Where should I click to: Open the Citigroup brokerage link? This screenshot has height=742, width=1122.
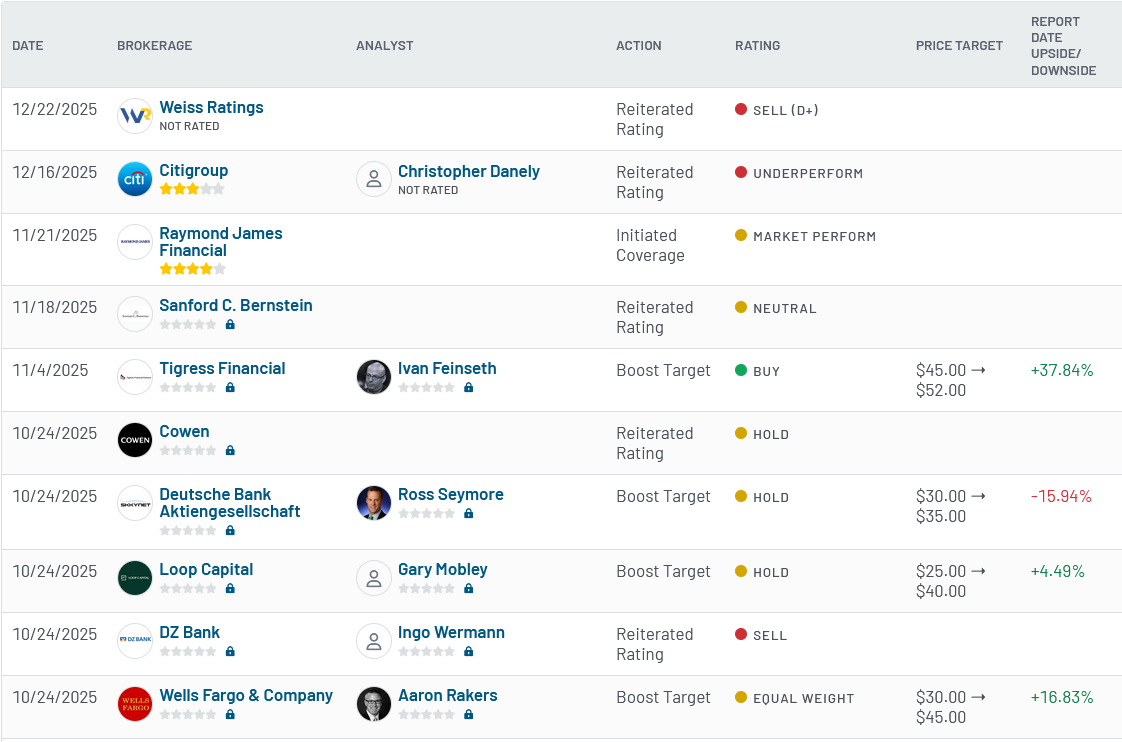click(193, 170)
